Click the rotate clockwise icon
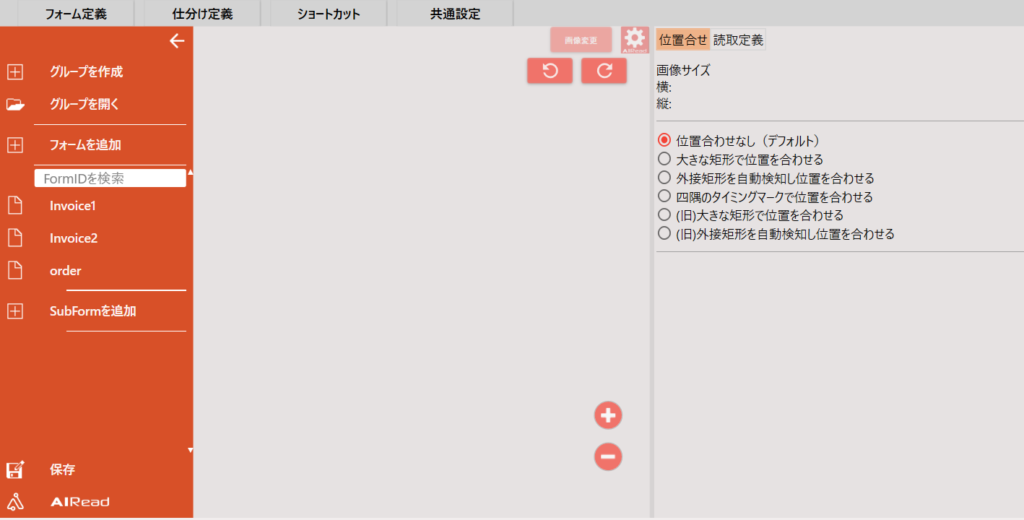The height and width of the screenshot is (520, 1024). 604,71
